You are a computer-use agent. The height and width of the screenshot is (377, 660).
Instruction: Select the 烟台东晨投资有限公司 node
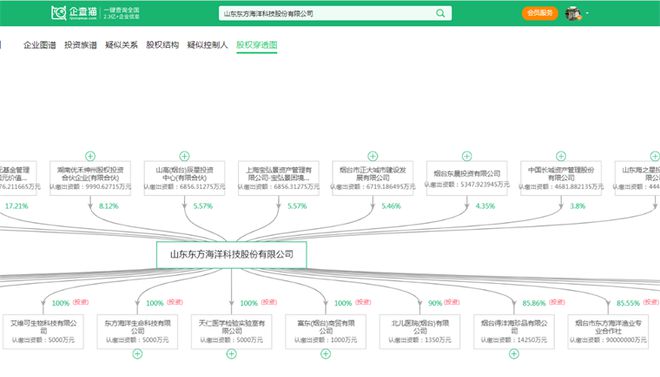[x=467, y=178]
